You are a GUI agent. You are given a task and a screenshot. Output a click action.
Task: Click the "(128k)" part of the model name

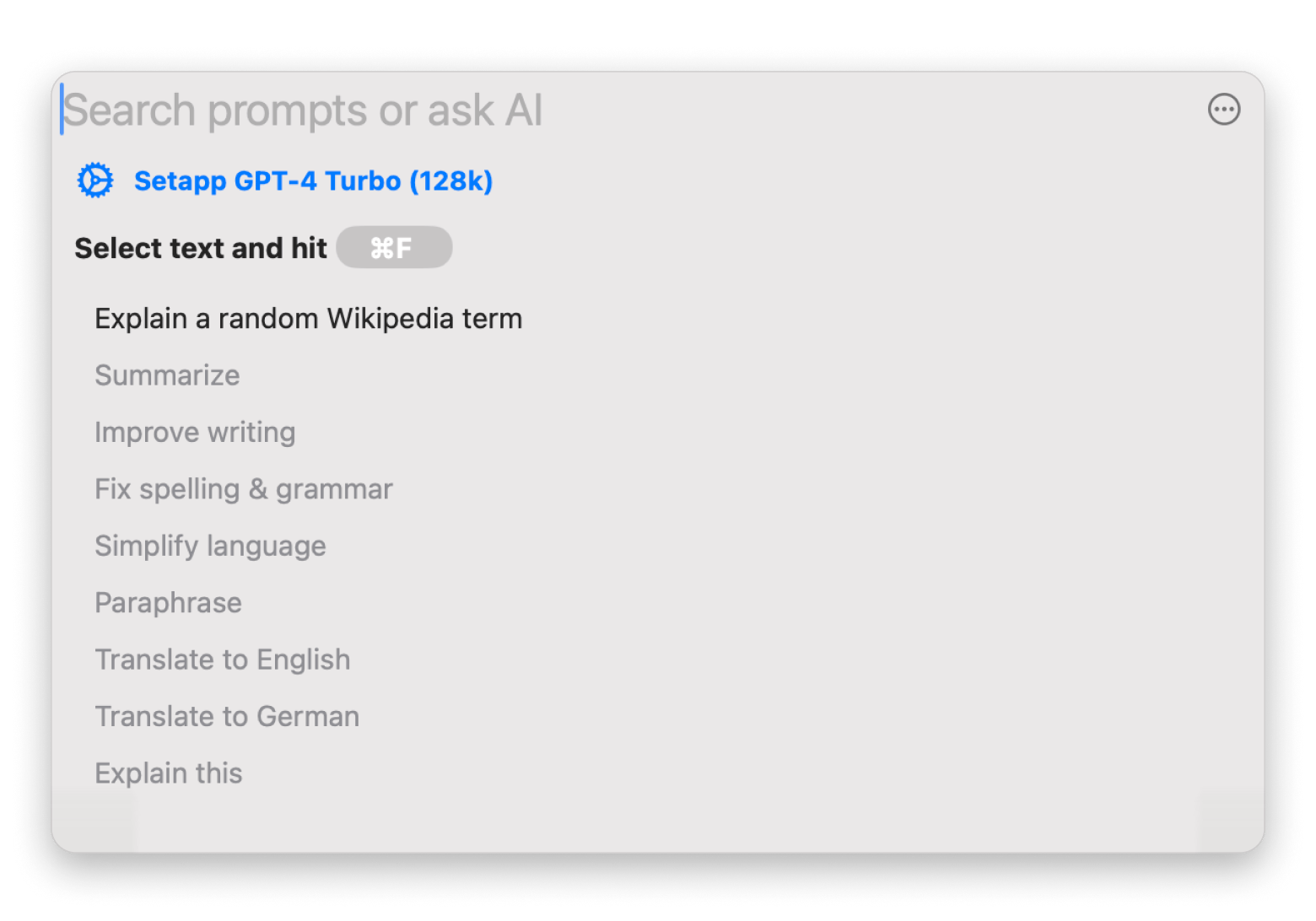[450, 181]
